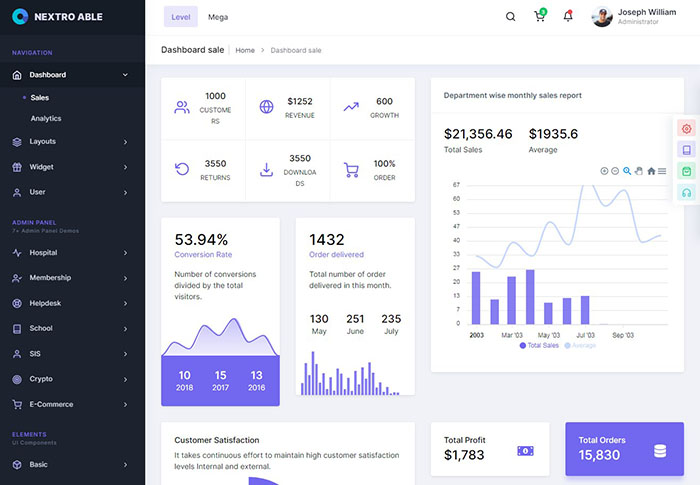Toggle Average series in chart legend
This screenshot has height=485, width=700.
(581, 345)
